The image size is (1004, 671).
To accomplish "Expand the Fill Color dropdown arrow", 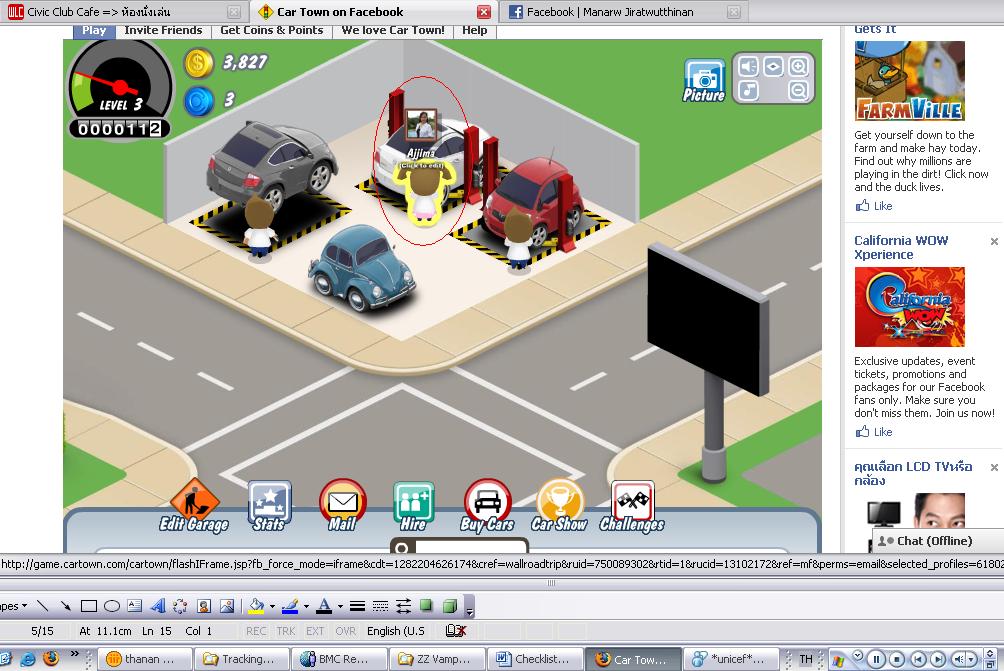I will click(272, 606).
